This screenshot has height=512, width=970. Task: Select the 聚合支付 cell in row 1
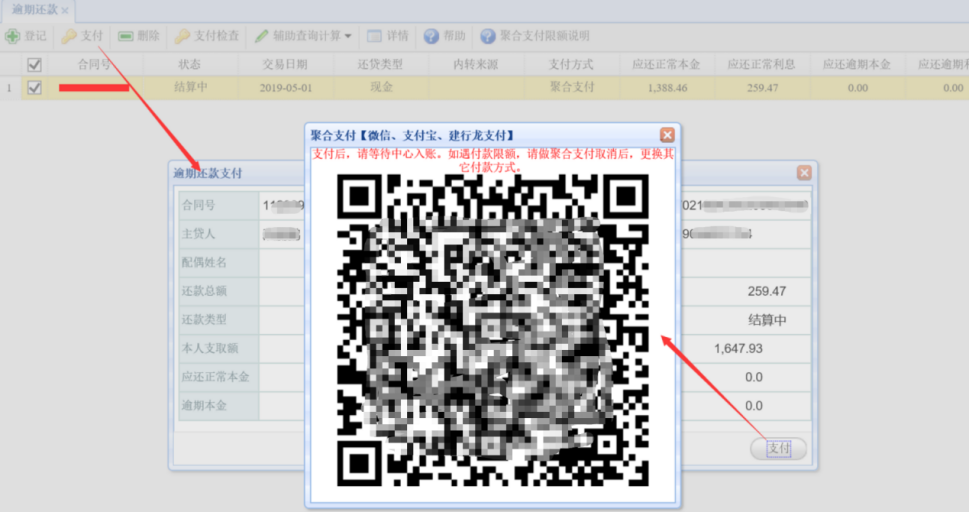click(571, 88)
